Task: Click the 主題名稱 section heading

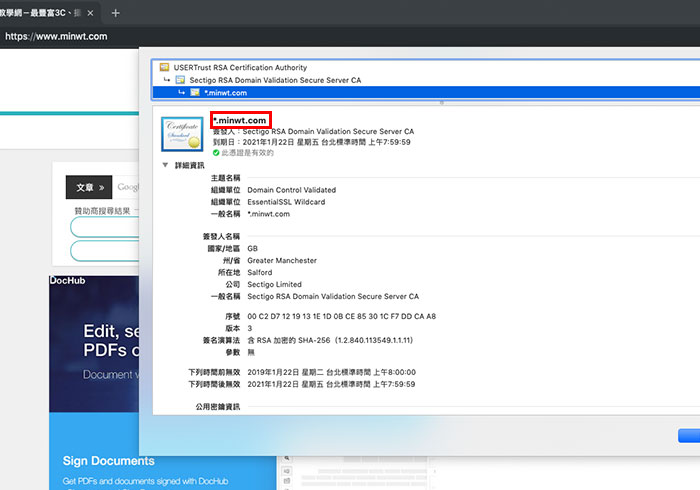Action: pos(225,178)
